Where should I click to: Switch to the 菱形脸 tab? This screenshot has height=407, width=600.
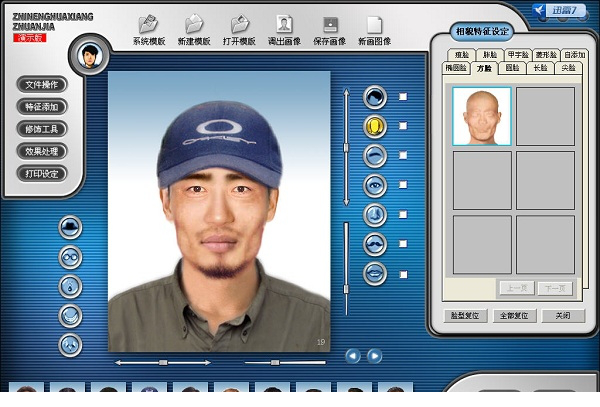[x=546, y=55]
